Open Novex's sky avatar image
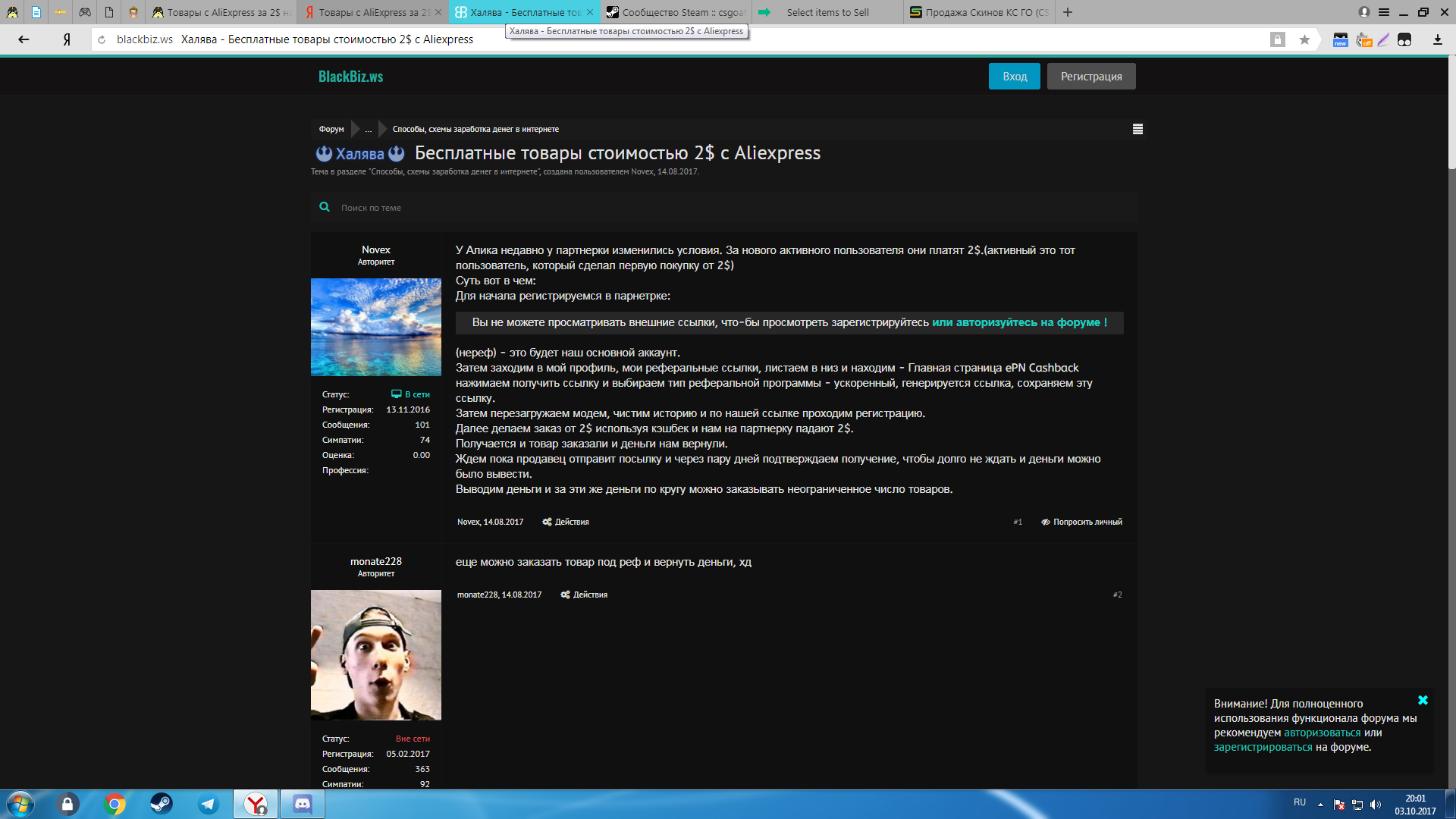The height and width of the screenshot is (819, 1456). [376, 327]
